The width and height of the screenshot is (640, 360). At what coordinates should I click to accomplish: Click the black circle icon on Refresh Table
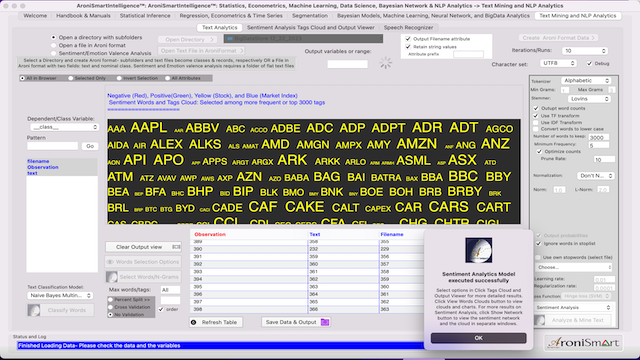click(x=194, y=322)
